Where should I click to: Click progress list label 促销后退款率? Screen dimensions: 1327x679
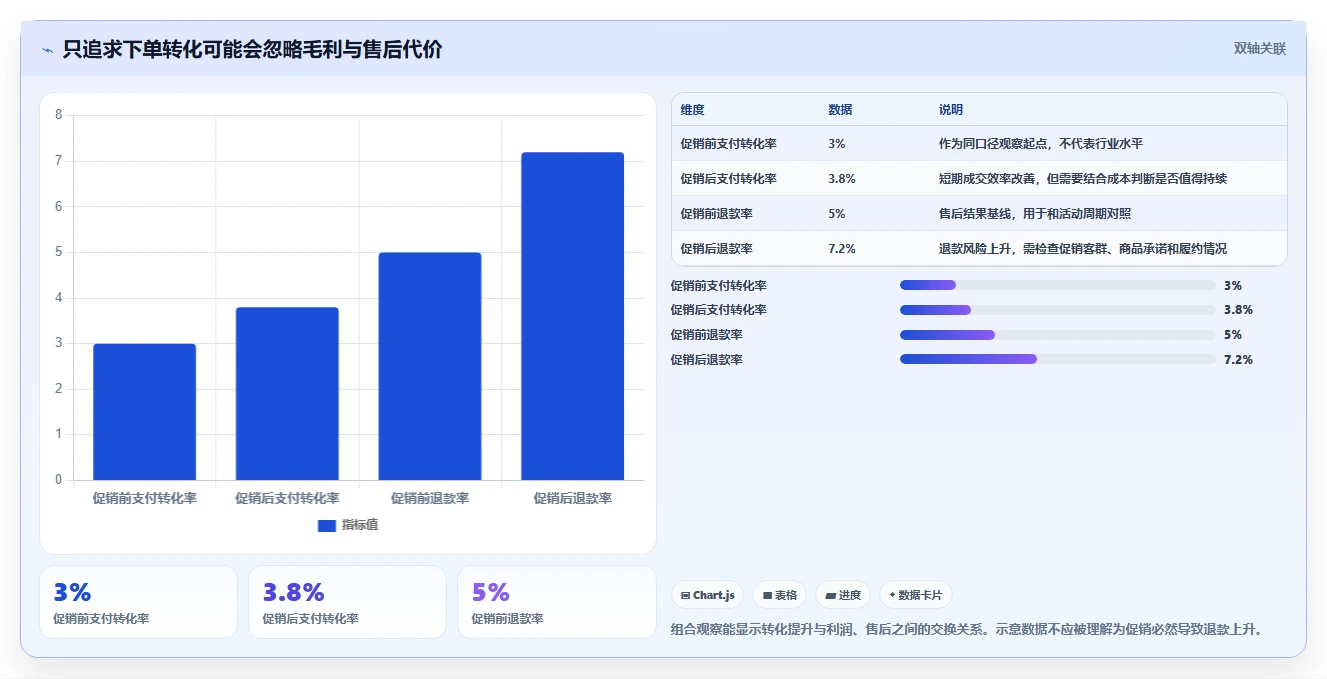tap(706, 359)
